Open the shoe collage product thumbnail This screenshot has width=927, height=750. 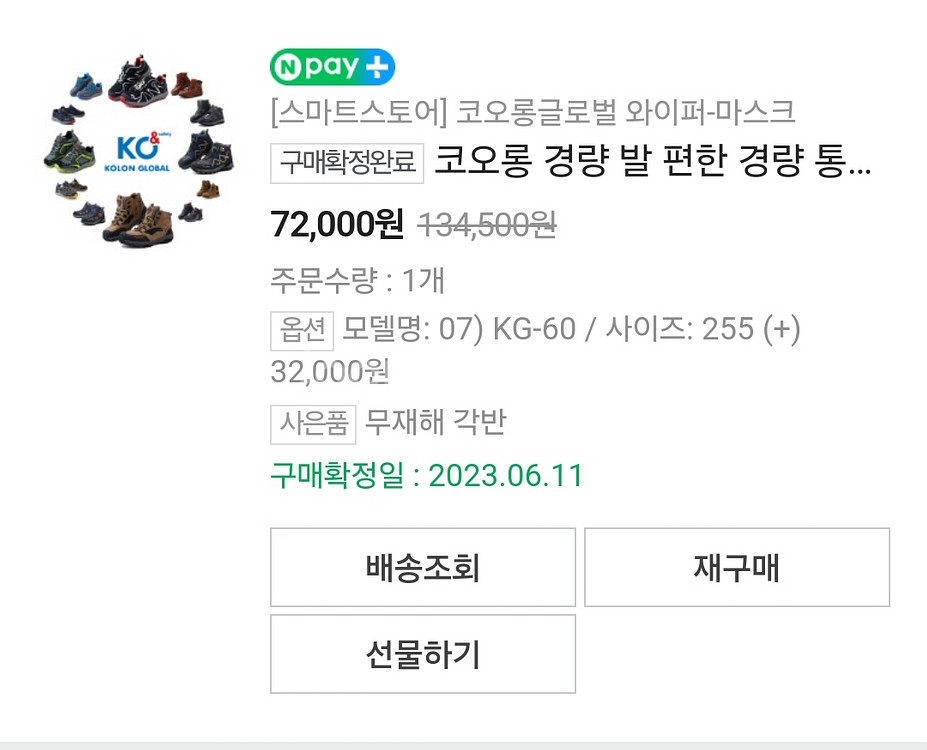[139, 151]
